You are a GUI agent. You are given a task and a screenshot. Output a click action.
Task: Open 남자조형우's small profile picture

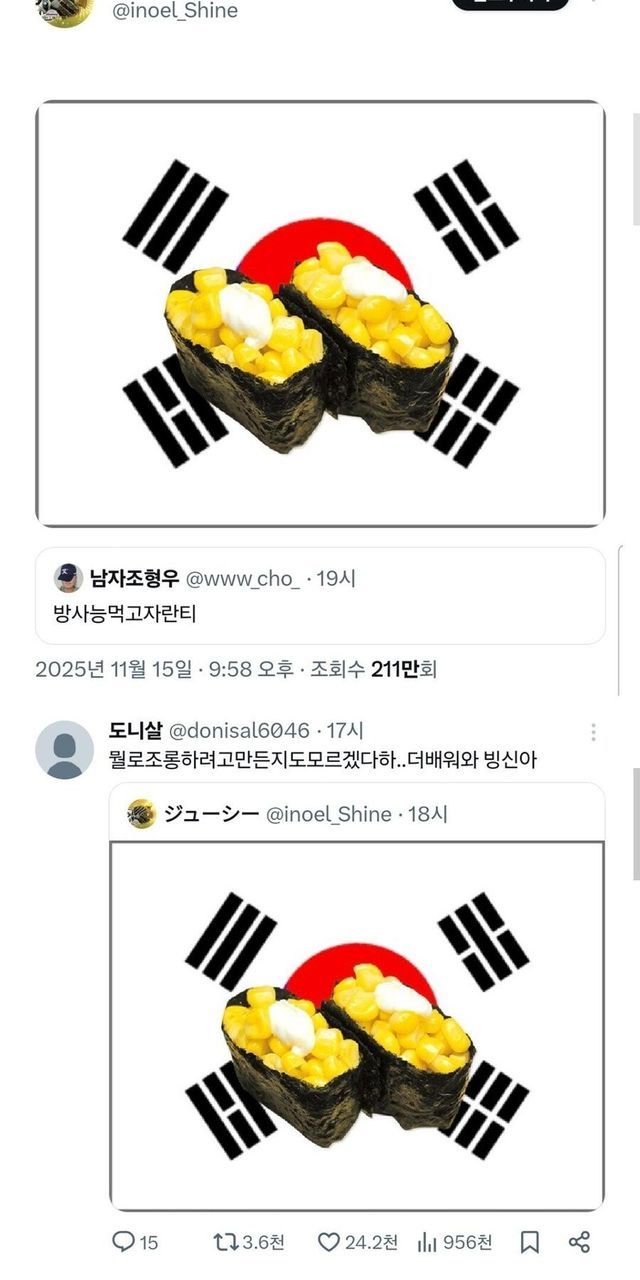(x=68, y=578)
